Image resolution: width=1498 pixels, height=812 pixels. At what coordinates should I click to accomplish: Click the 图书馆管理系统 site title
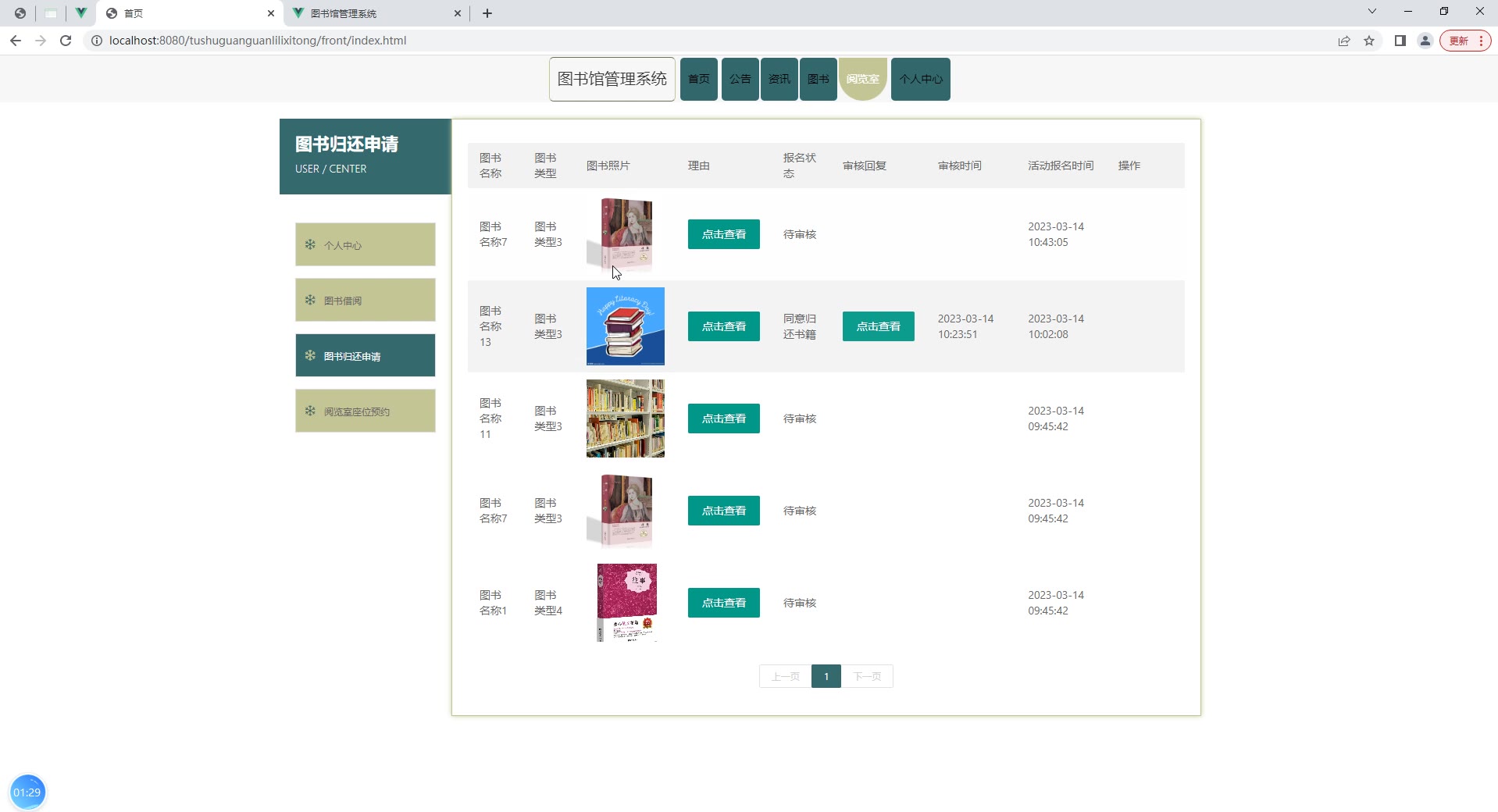click(612, 79)
